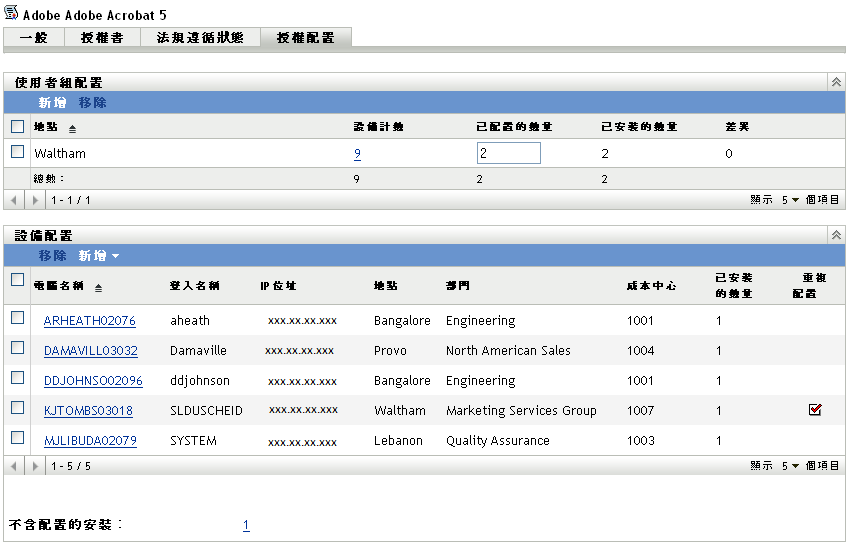
Task: Go to previous page in 使用者組配置 pager
Action: pos(14,200)
